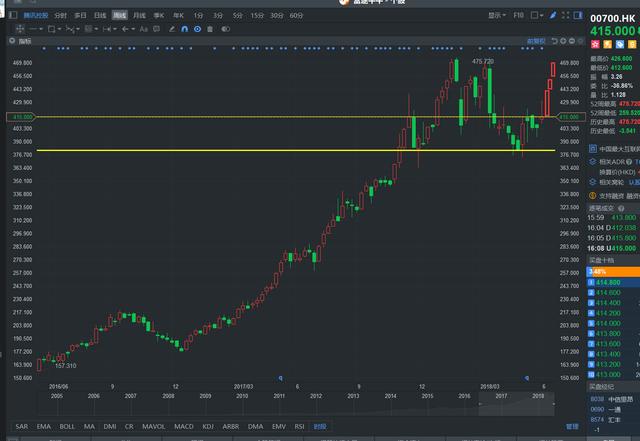Switch to the 日线 daily chart tab

pos(100,16)
